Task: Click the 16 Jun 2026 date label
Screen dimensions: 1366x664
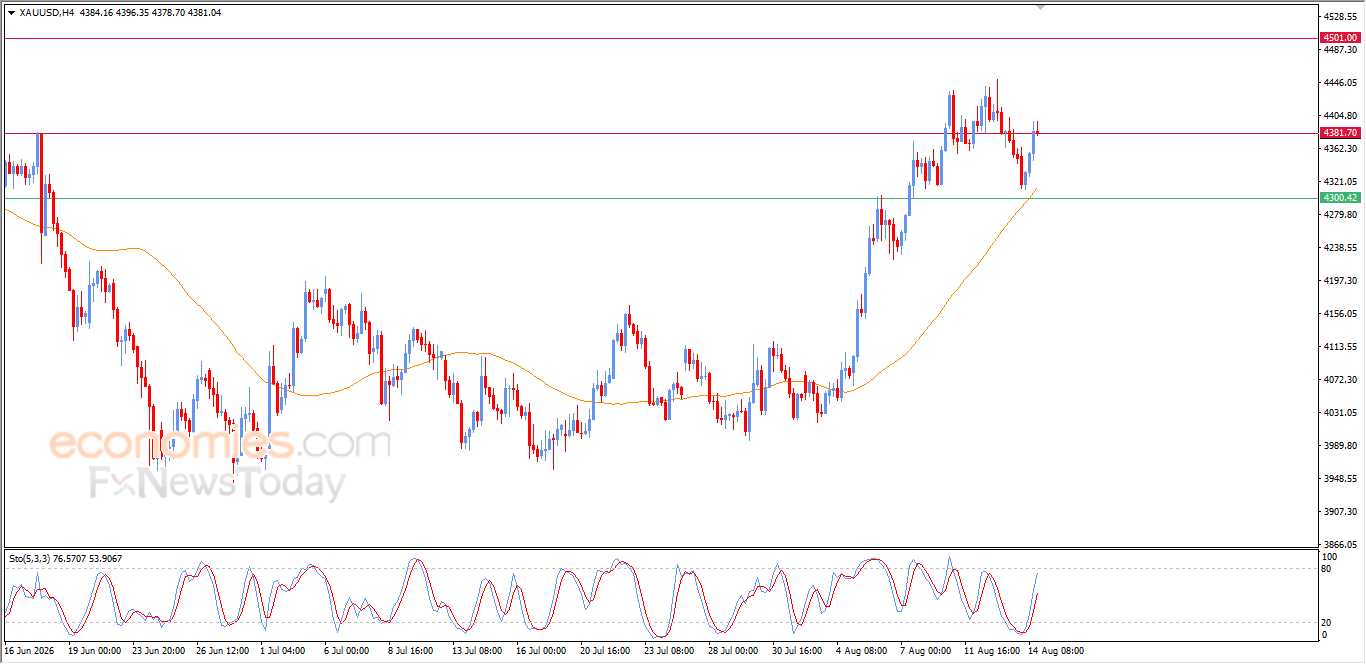Action: coord(28,650)
